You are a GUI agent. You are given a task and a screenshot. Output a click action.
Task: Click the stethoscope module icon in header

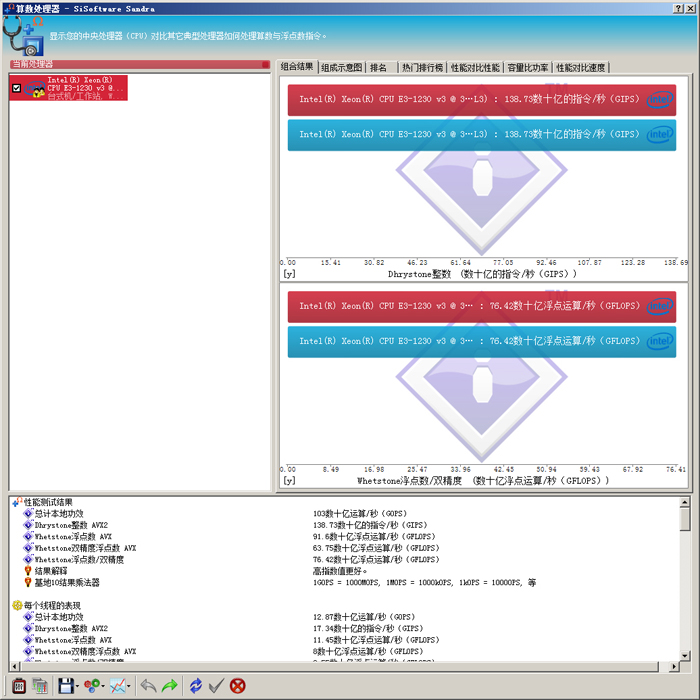click(x=23, y=35)
